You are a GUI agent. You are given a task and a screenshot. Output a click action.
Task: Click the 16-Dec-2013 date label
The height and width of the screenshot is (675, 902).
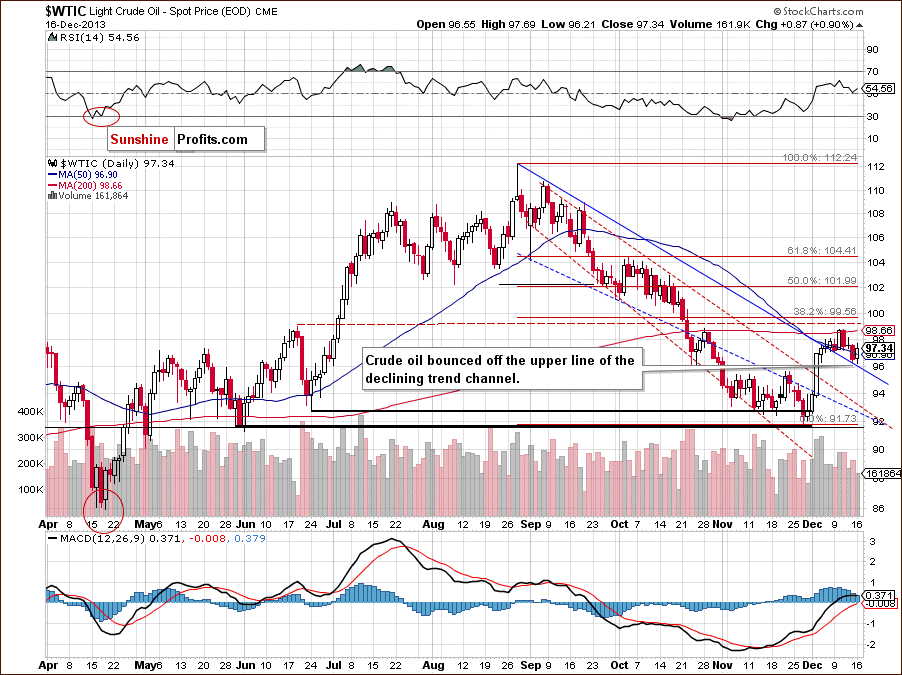tap(74, 25)
